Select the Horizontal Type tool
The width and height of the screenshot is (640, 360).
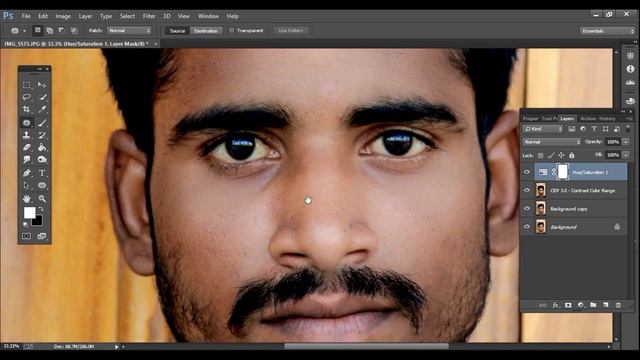coord(42,173)
